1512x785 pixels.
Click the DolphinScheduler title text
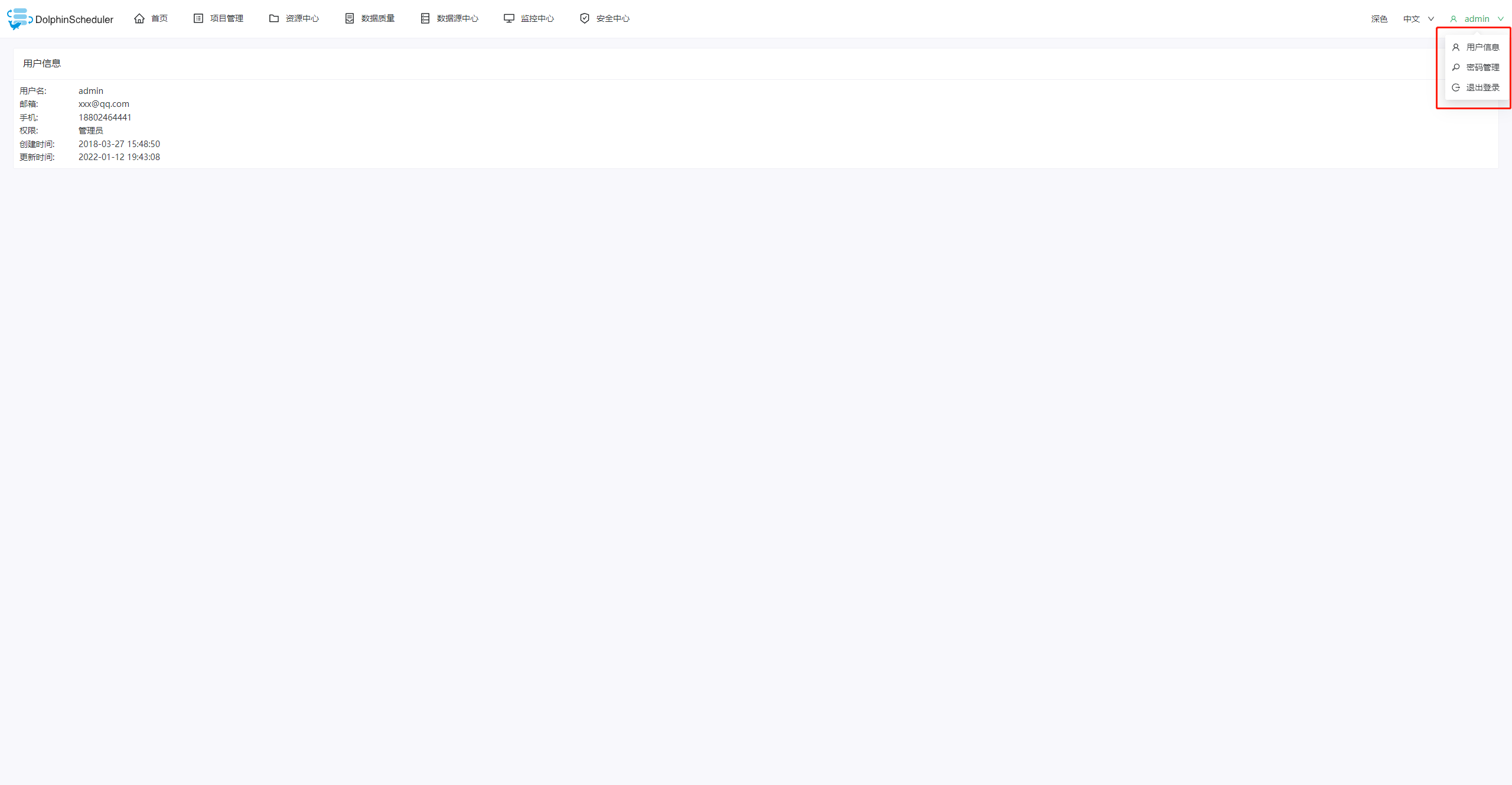74,19
